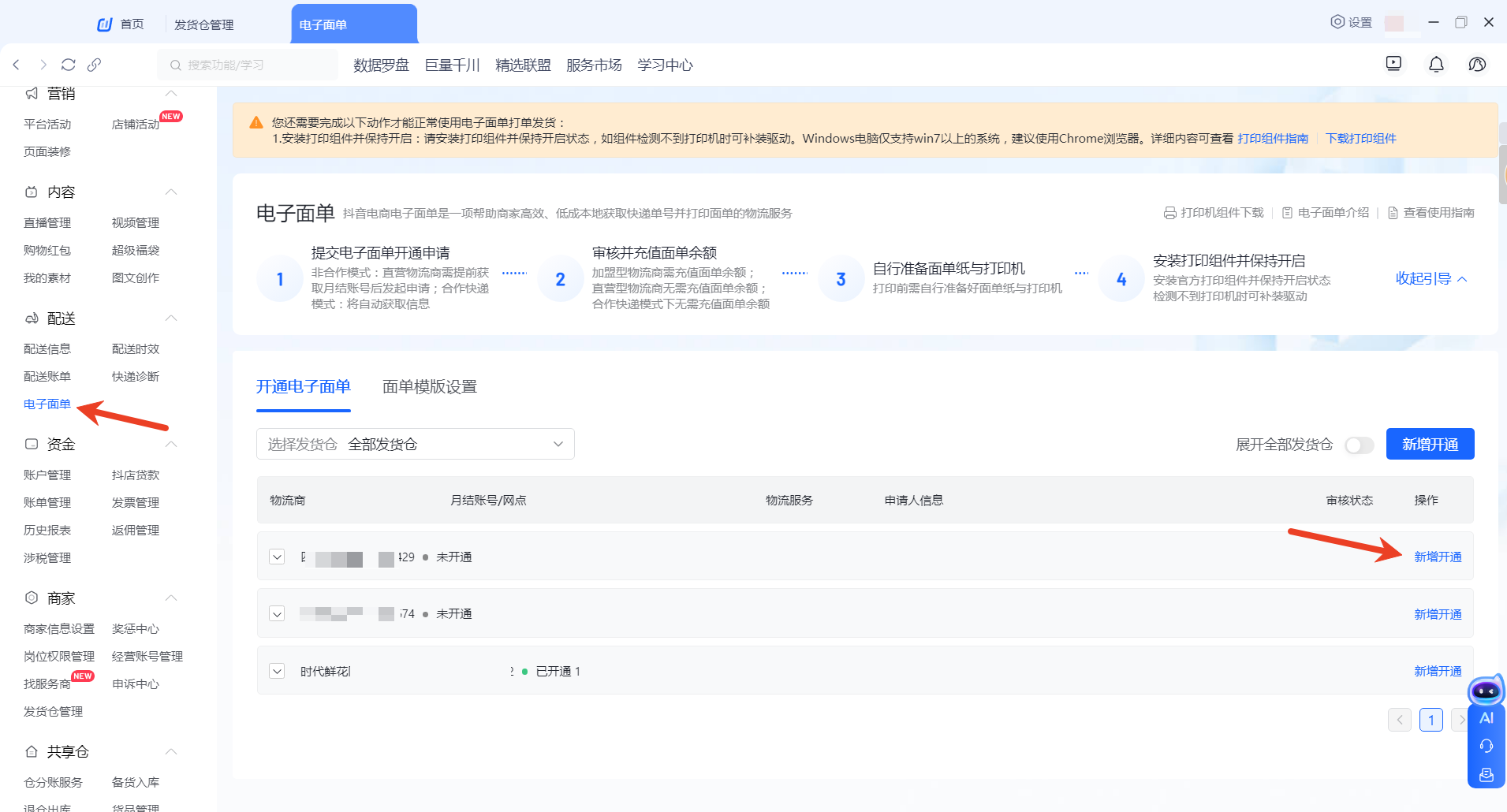The height and width of the screenshot is (812, 1507).
Task: Open the AI assistant robot icon
Action: [1486, 692]
